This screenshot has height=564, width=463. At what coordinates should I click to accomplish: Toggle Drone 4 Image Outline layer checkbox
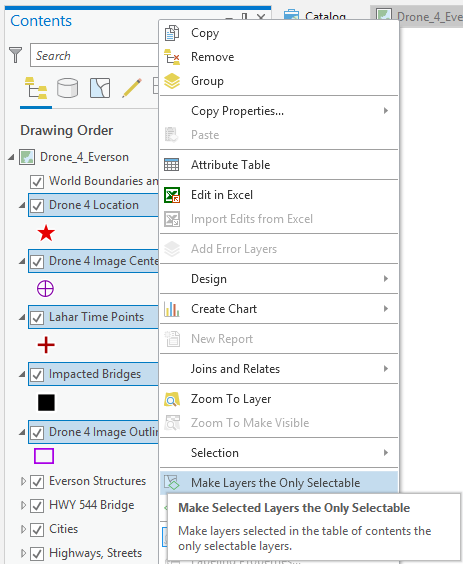pyautogui.click(x=37, y=433)
